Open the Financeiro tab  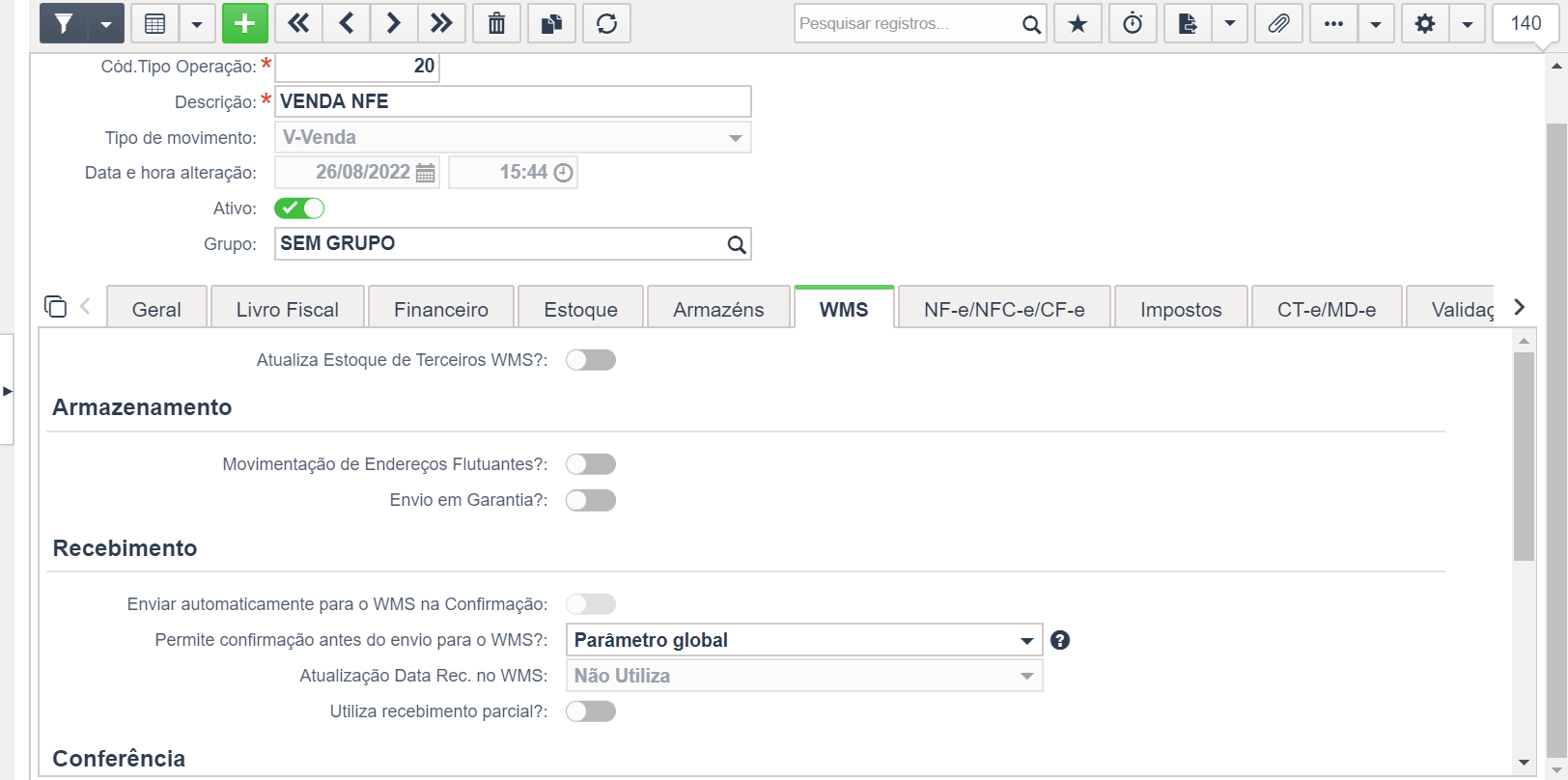pyautogui.click(x=441, y=309)
